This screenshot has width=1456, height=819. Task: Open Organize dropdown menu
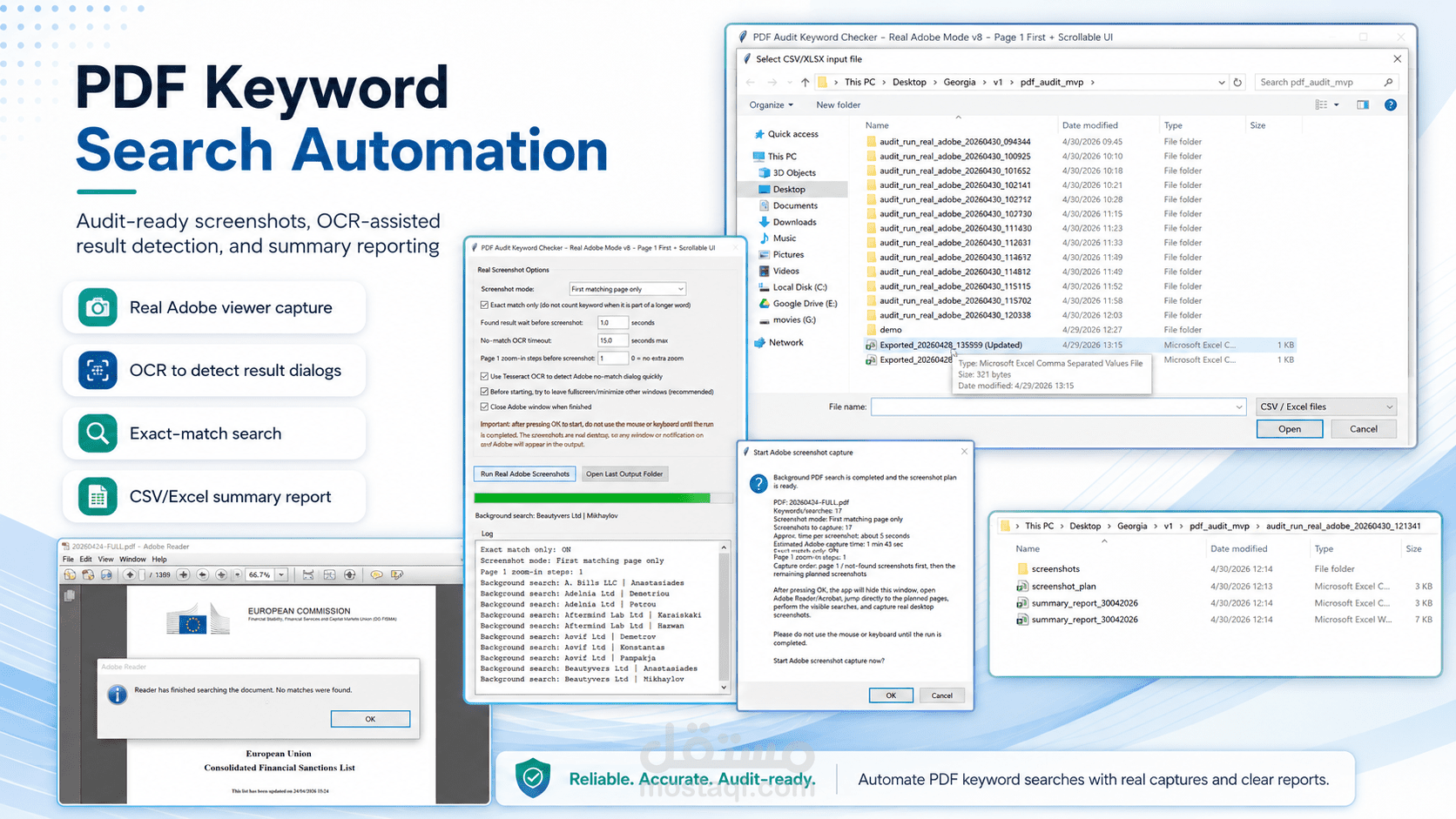[x=772, y=105]
